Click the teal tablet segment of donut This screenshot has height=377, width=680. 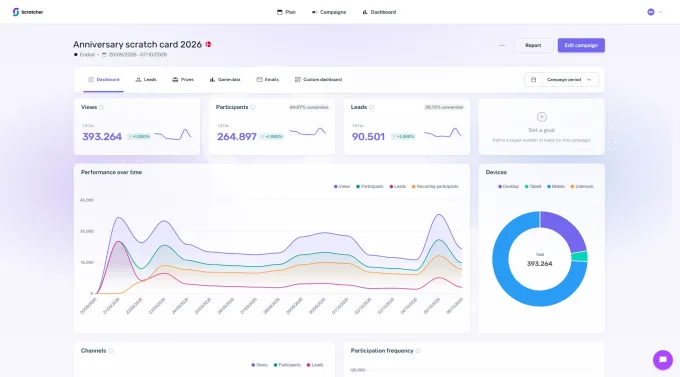[579, 256]
